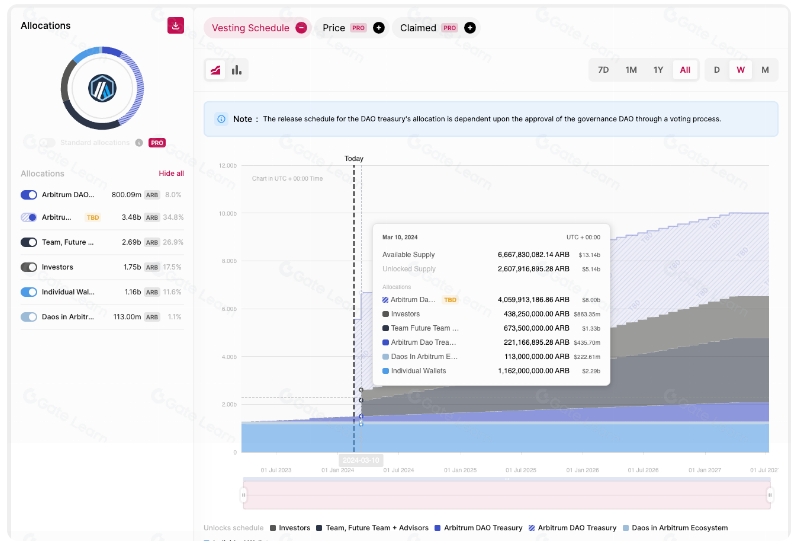Add Price chart with plus icon

[x=379, y=28]
